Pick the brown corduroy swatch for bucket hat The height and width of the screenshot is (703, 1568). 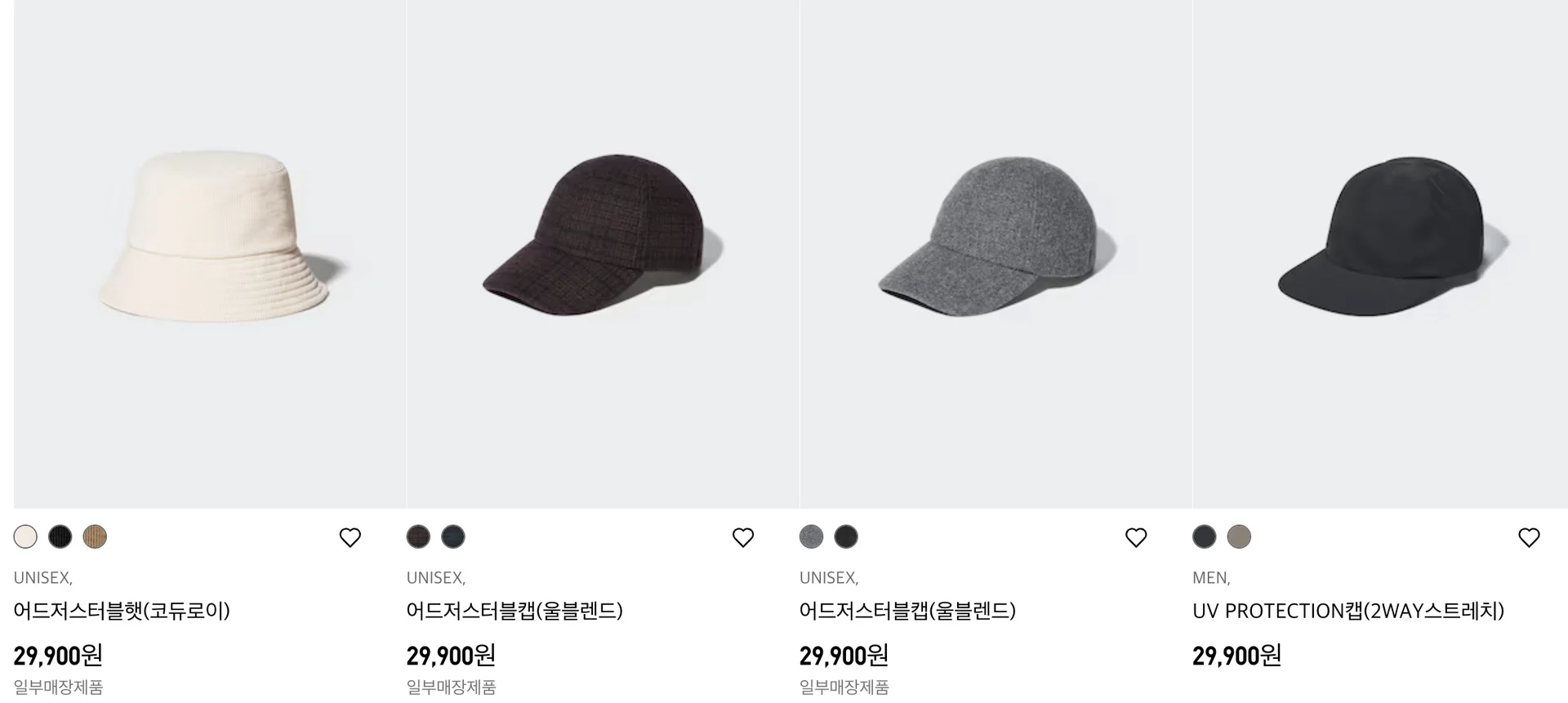(95, 536)
